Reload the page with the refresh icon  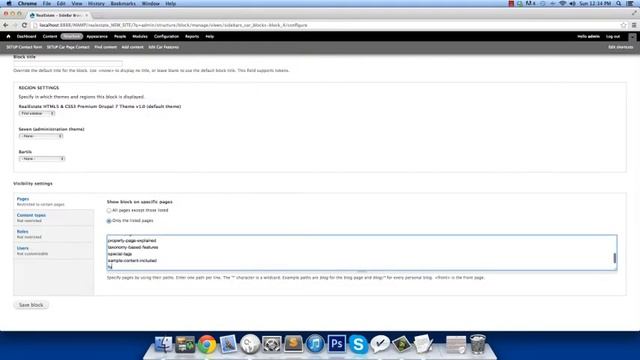(x=24, y=25)
